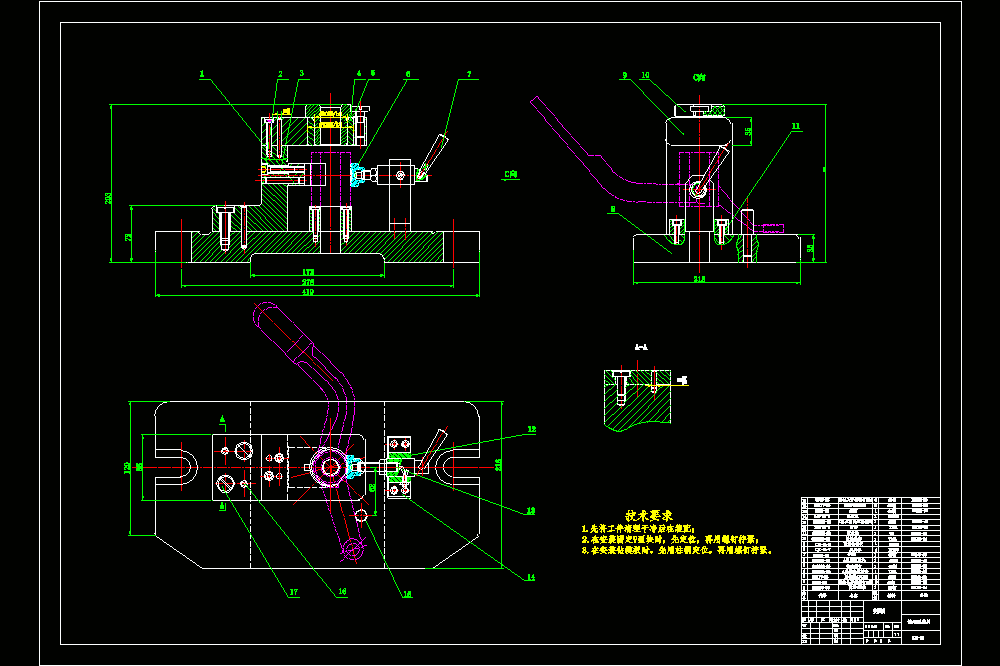
Task: Click part callout number 12
Action: pyautogui.click(x=531, y=430)
